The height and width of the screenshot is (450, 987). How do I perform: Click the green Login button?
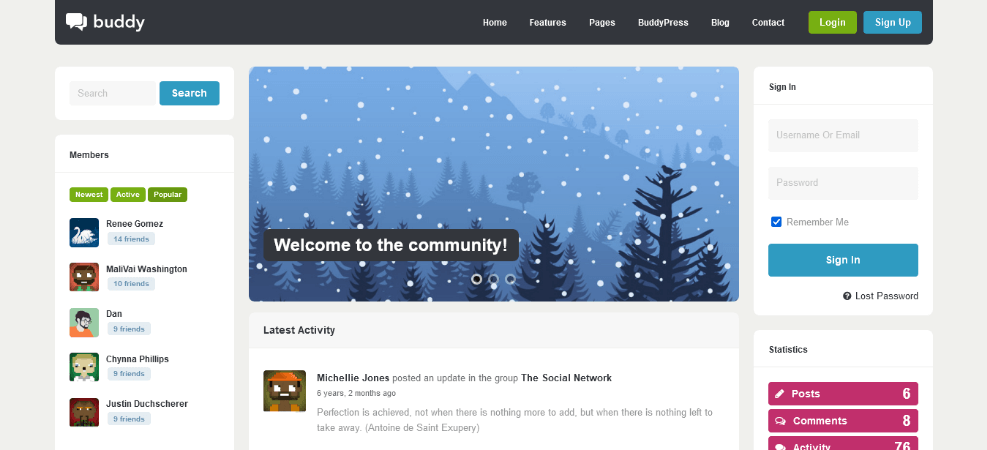point(832,23)
